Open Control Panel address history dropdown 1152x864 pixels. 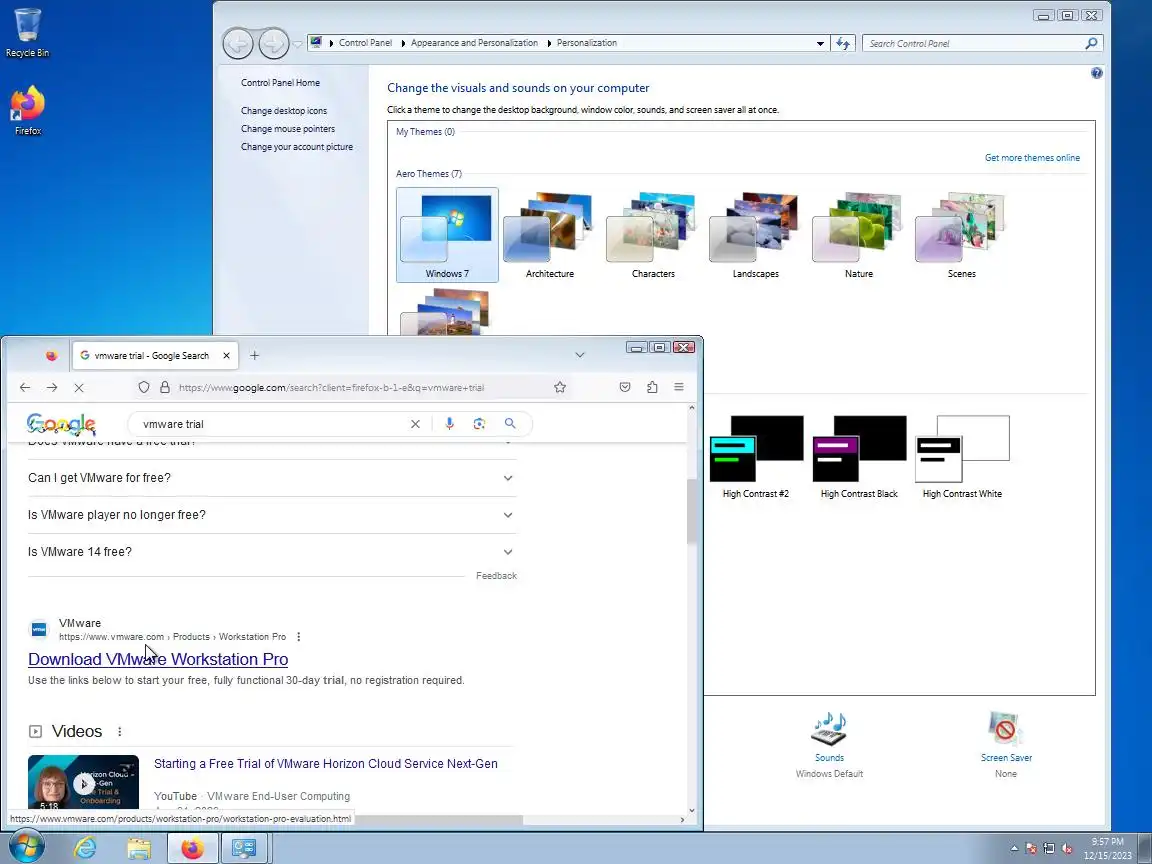coord(820,43)
